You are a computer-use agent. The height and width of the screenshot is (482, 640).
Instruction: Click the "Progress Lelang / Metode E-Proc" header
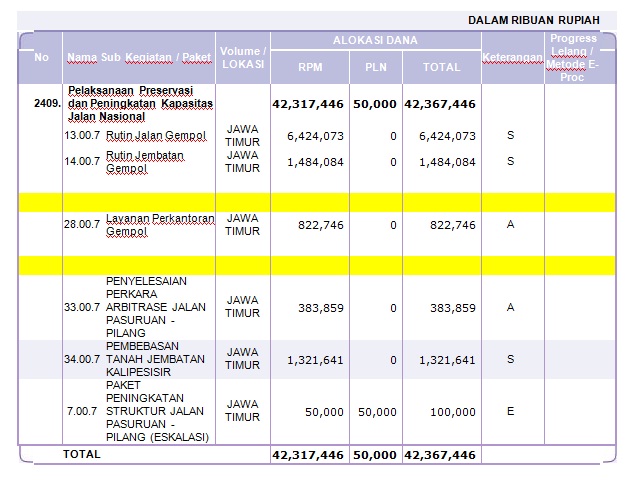tap(573, 57)
